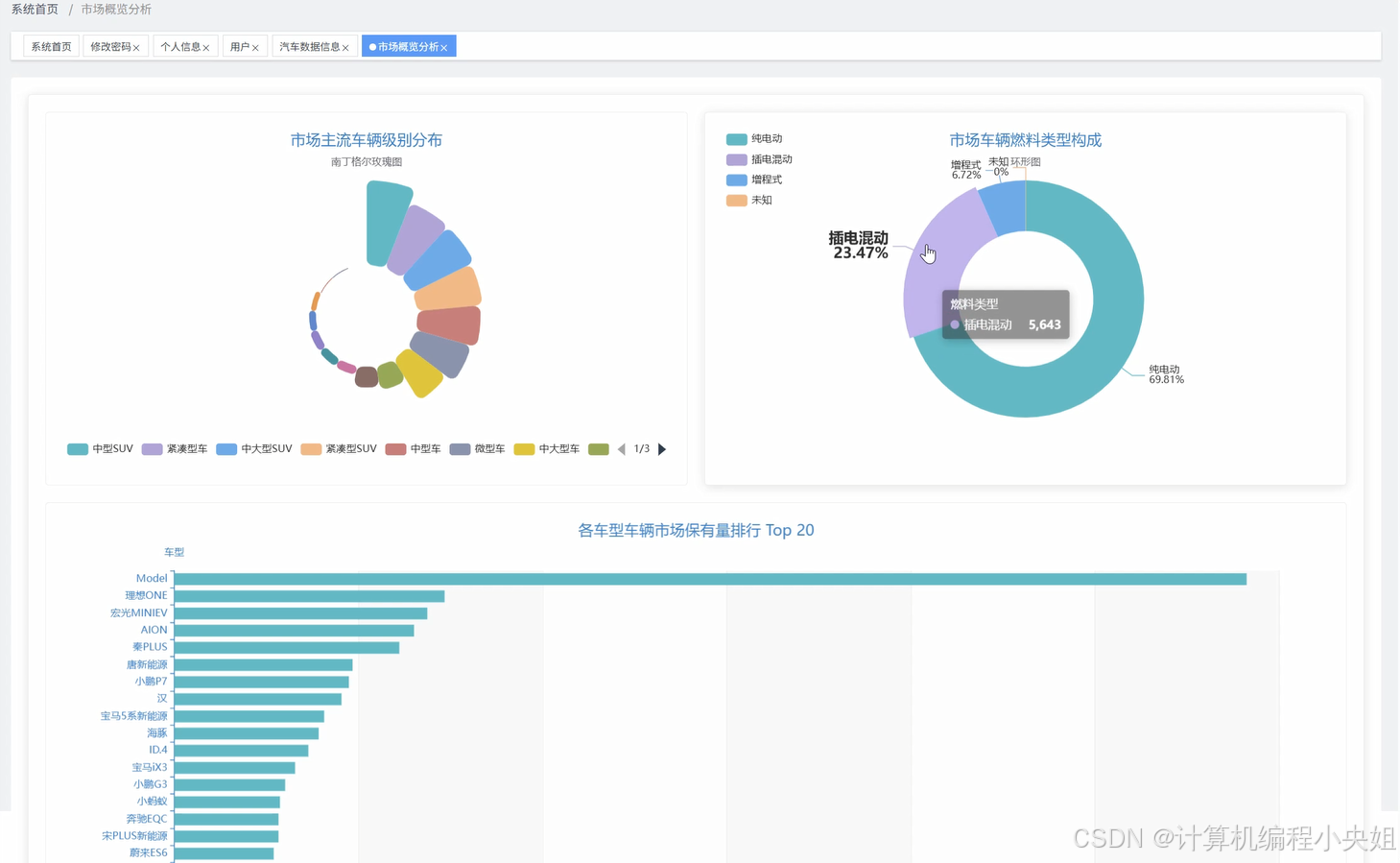This screenshot has height=863, width=1400.
Task: Close the 修改密码 tab
Action: (x=136, y=48)
